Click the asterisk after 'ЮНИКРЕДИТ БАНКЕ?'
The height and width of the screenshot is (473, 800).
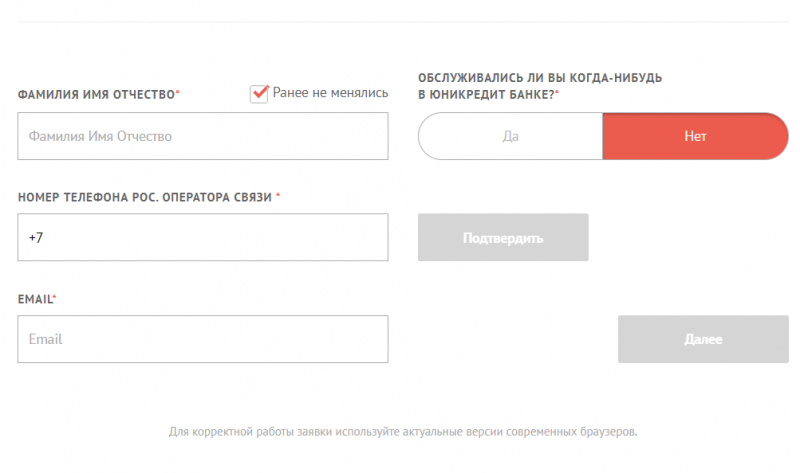557,93
